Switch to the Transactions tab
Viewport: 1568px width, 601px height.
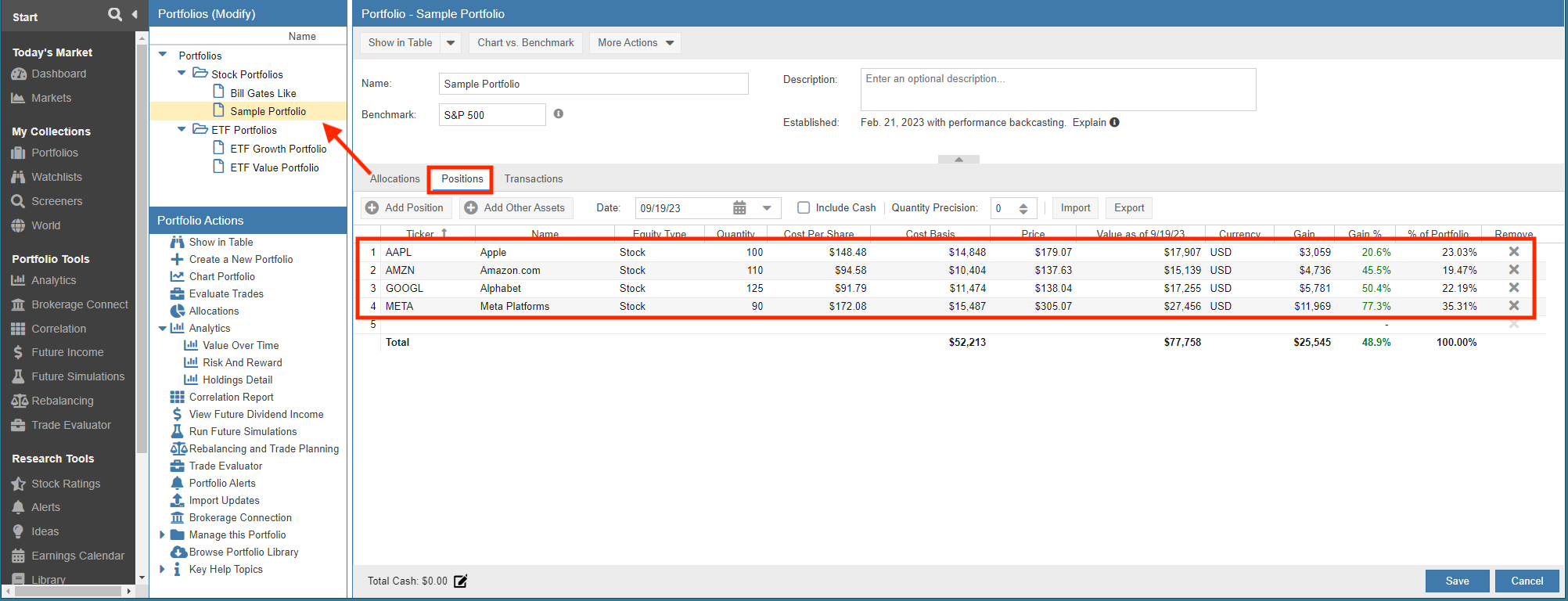click(533, 178)
